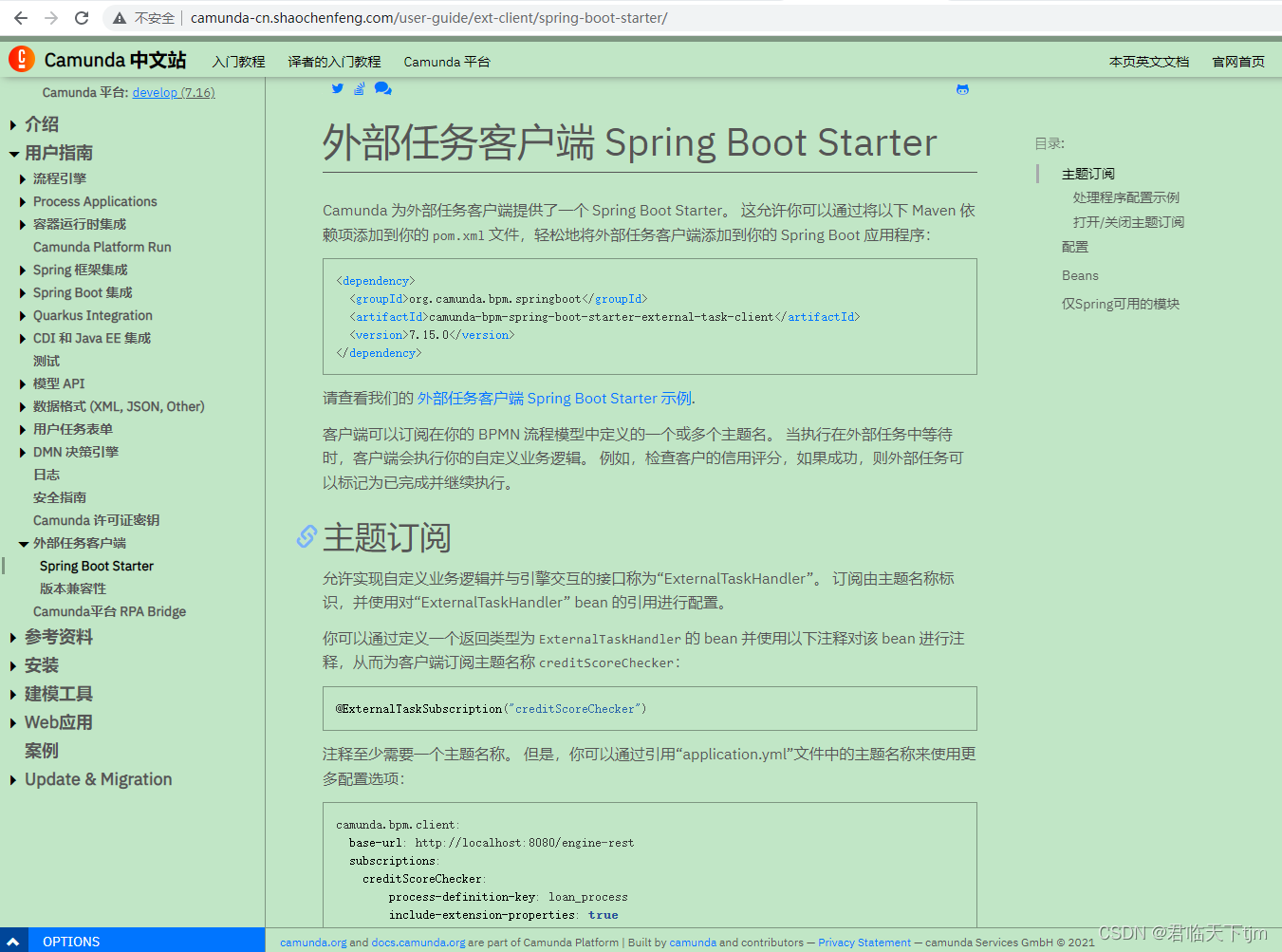Click the 不安全 security warning icon
Viewport: 1282px width, 952px height.
click(x=118, y=16)
